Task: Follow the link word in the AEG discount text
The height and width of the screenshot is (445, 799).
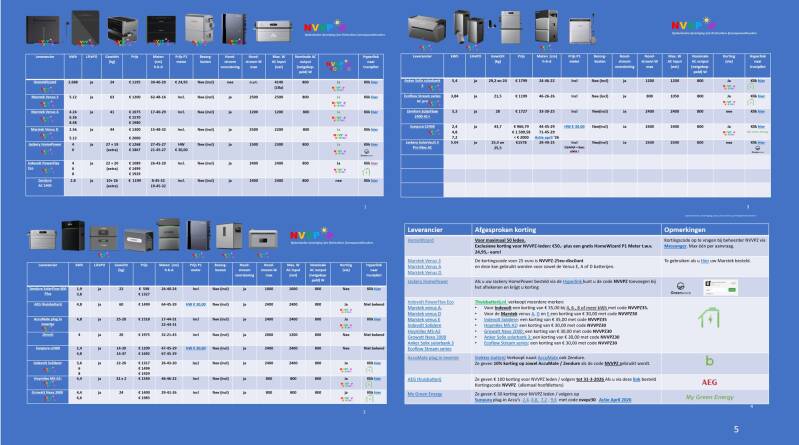Action: pyautogui.click(x=636, y=380)
